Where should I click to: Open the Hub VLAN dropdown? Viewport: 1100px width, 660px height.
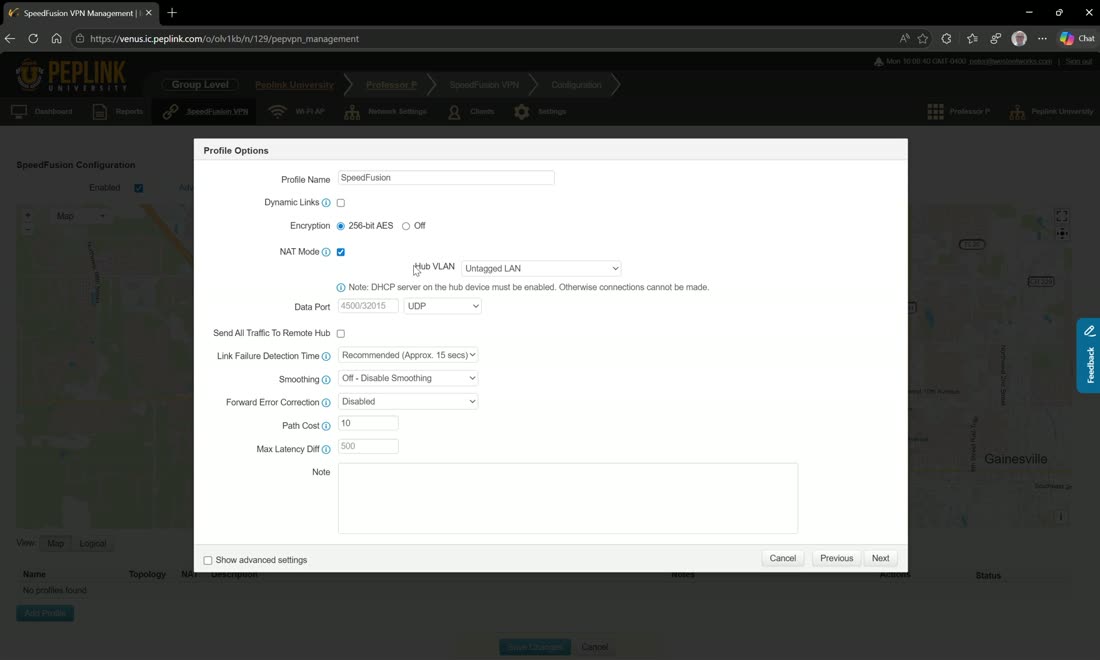(541, 268)
